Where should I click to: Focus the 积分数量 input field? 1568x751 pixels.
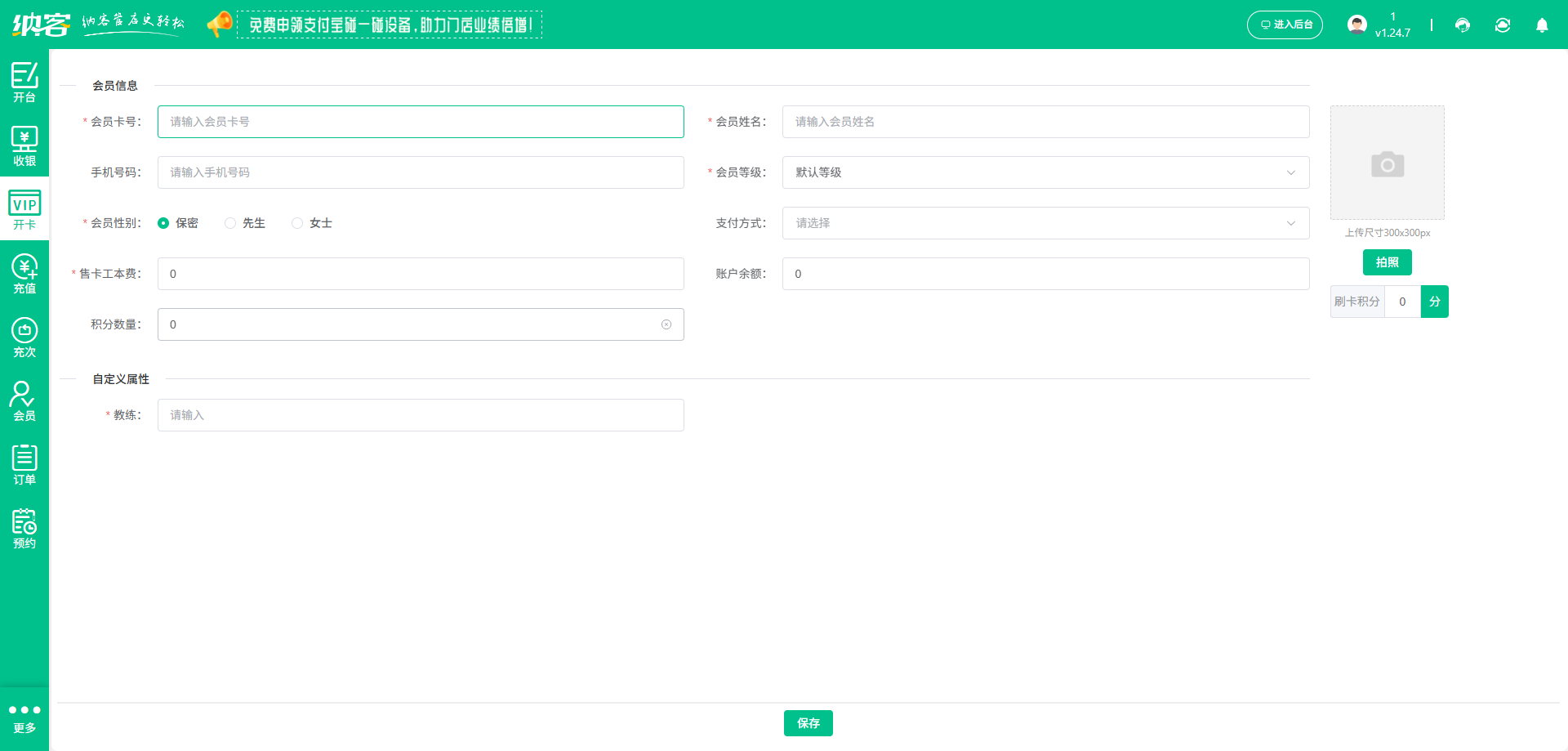point(421,324)
